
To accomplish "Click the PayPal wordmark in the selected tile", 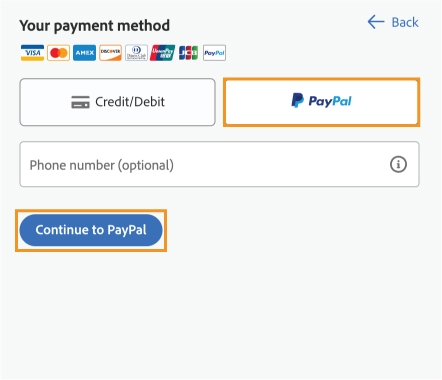I will (330, 101).
